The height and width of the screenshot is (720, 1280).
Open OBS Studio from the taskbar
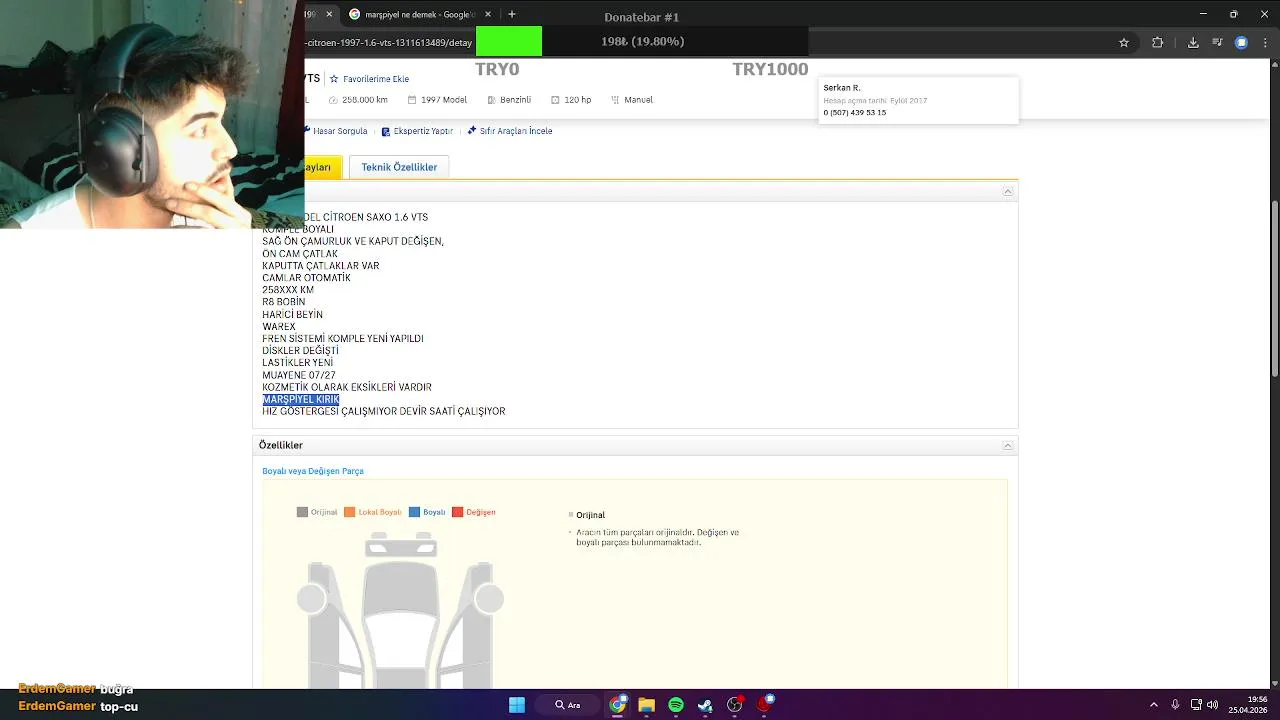735,705
